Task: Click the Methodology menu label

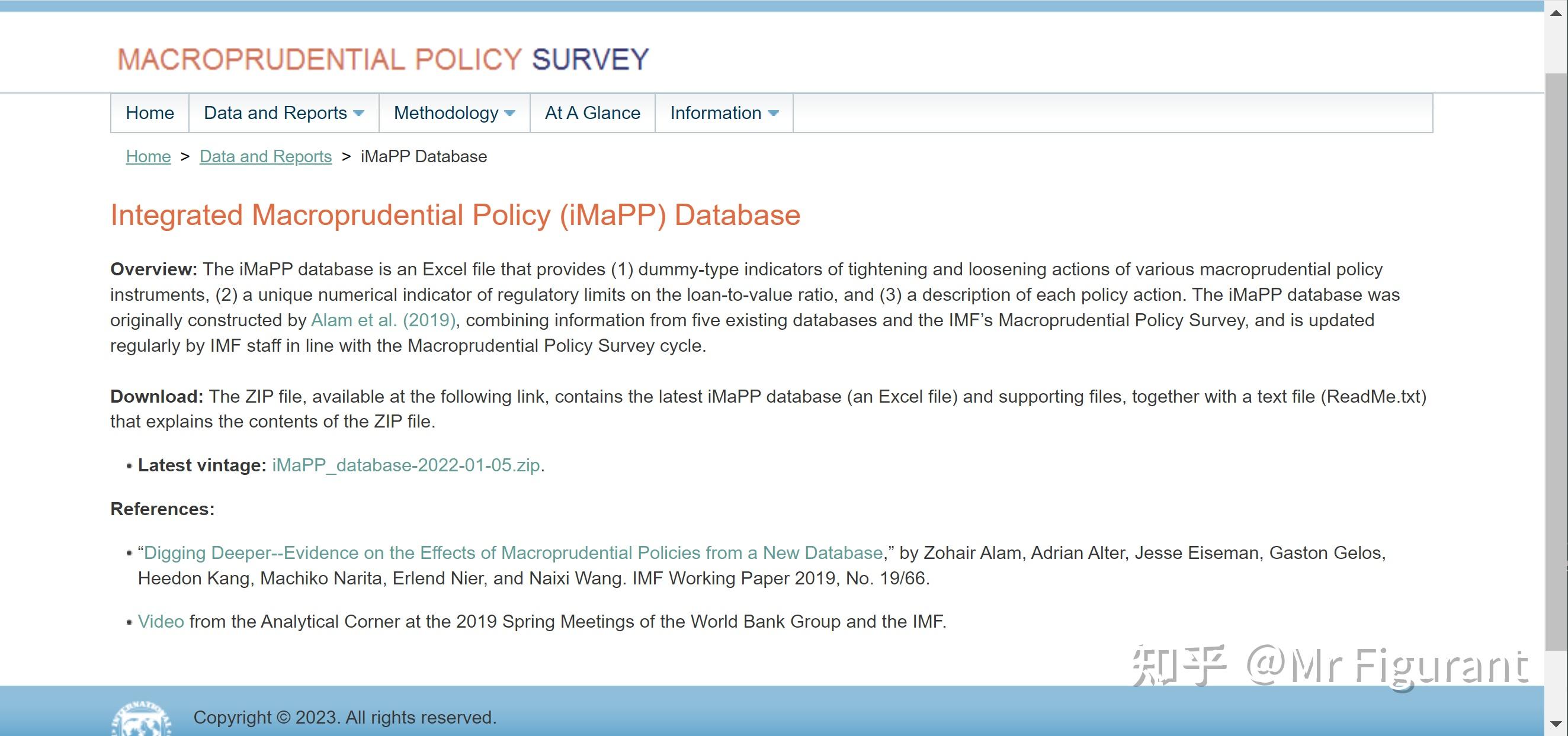Action: [445, 113]
